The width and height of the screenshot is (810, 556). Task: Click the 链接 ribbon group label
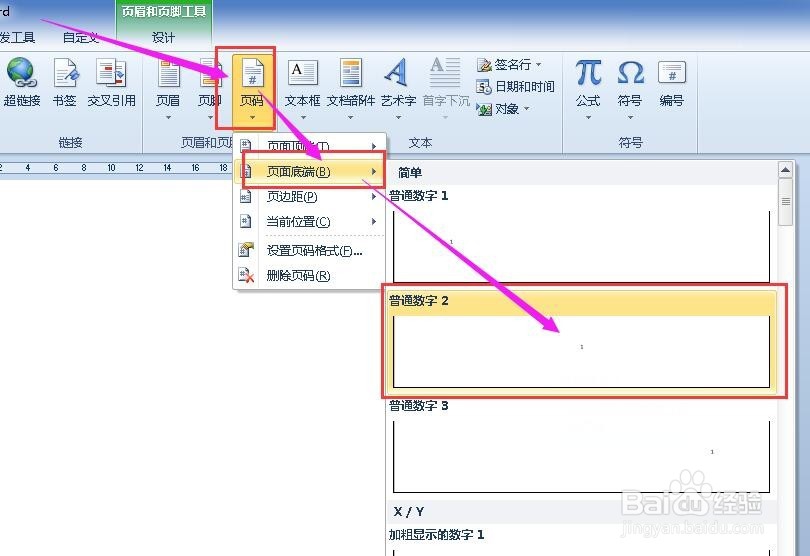[x=70, y=143]
